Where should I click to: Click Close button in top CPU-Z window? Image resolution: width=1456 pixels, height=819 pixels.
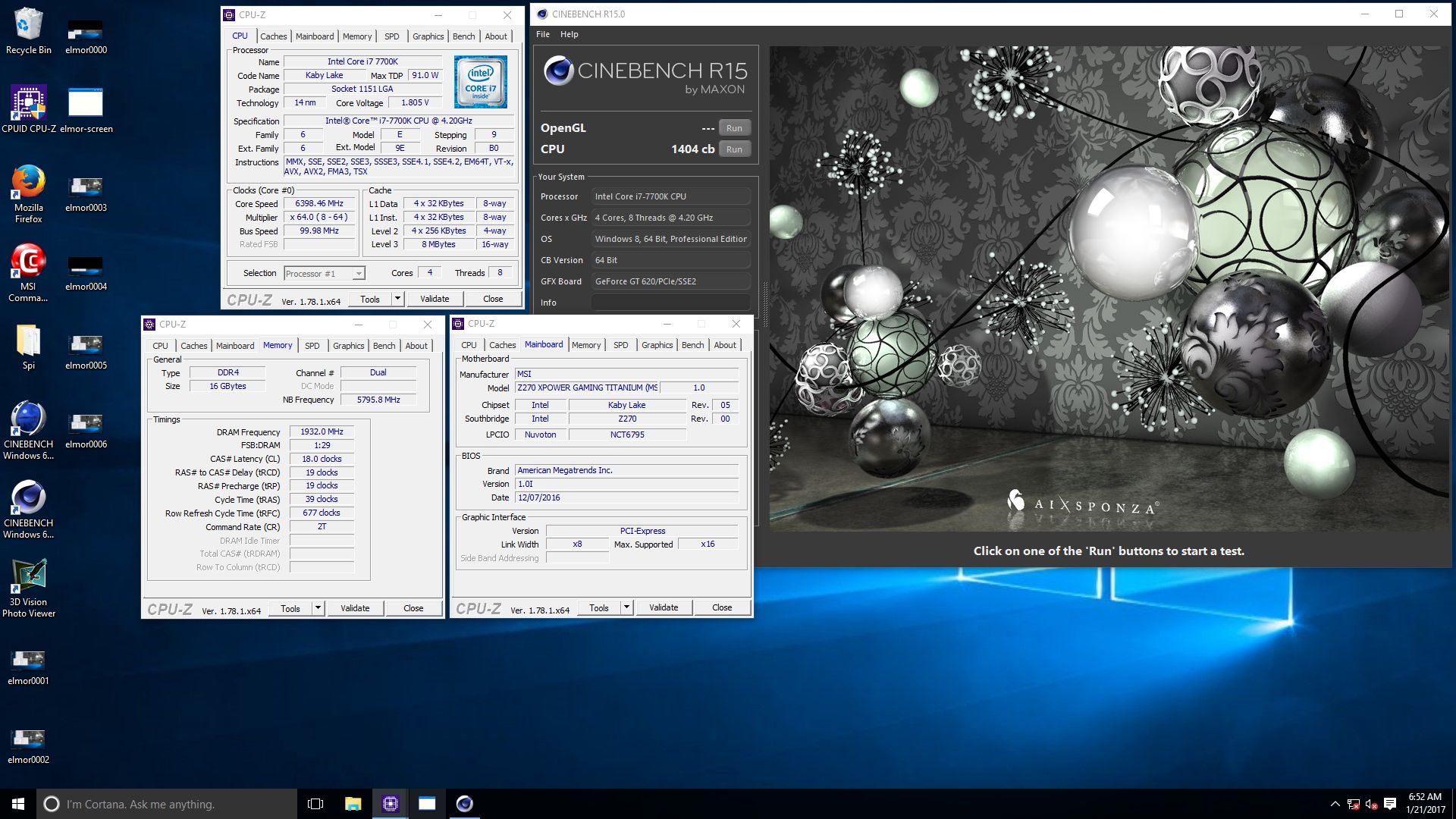pos(493,299)
